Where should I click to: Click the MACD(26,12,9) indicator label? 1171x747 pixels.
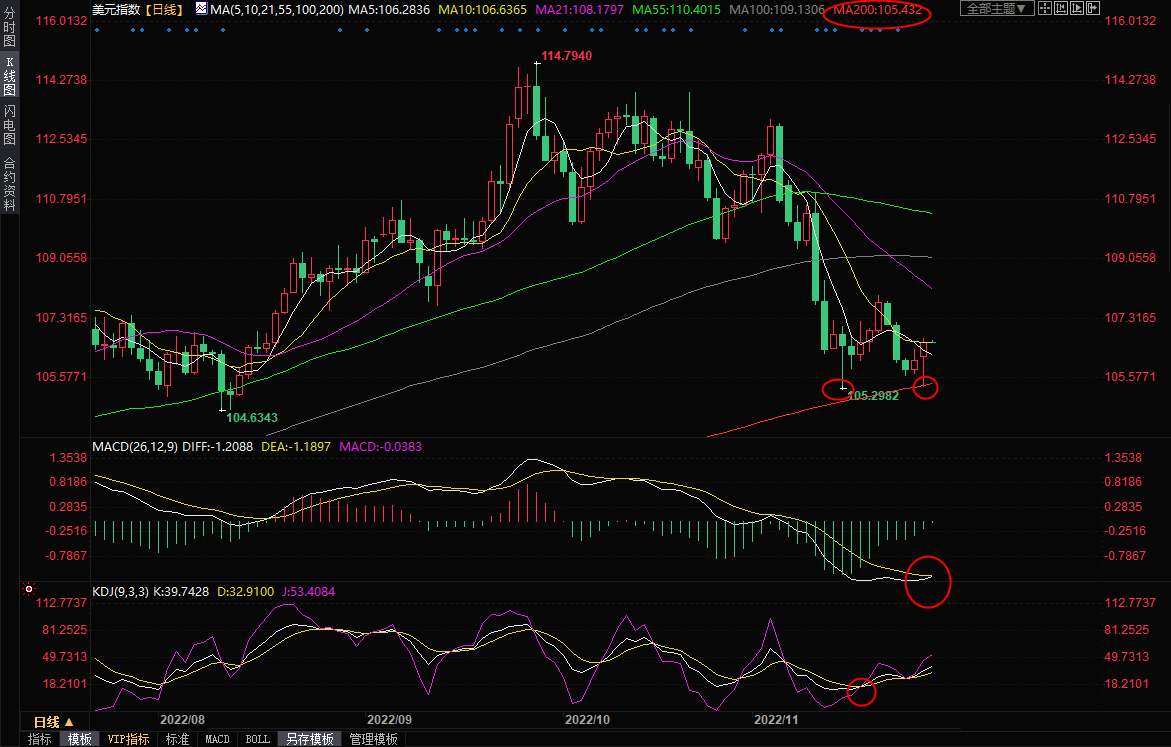(x=134, y=446)
